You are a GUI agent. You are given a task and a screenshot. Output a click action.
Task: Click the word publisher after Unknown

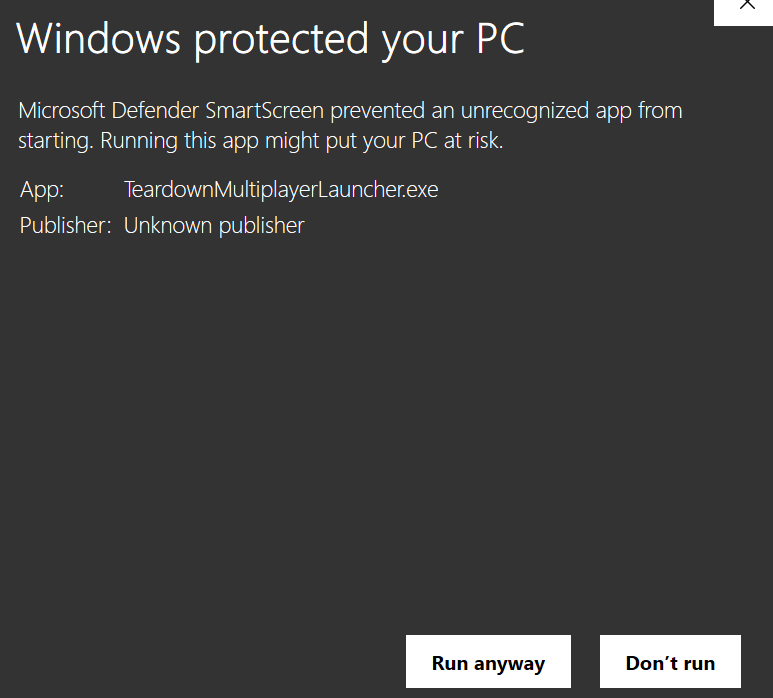coord(262,226)
